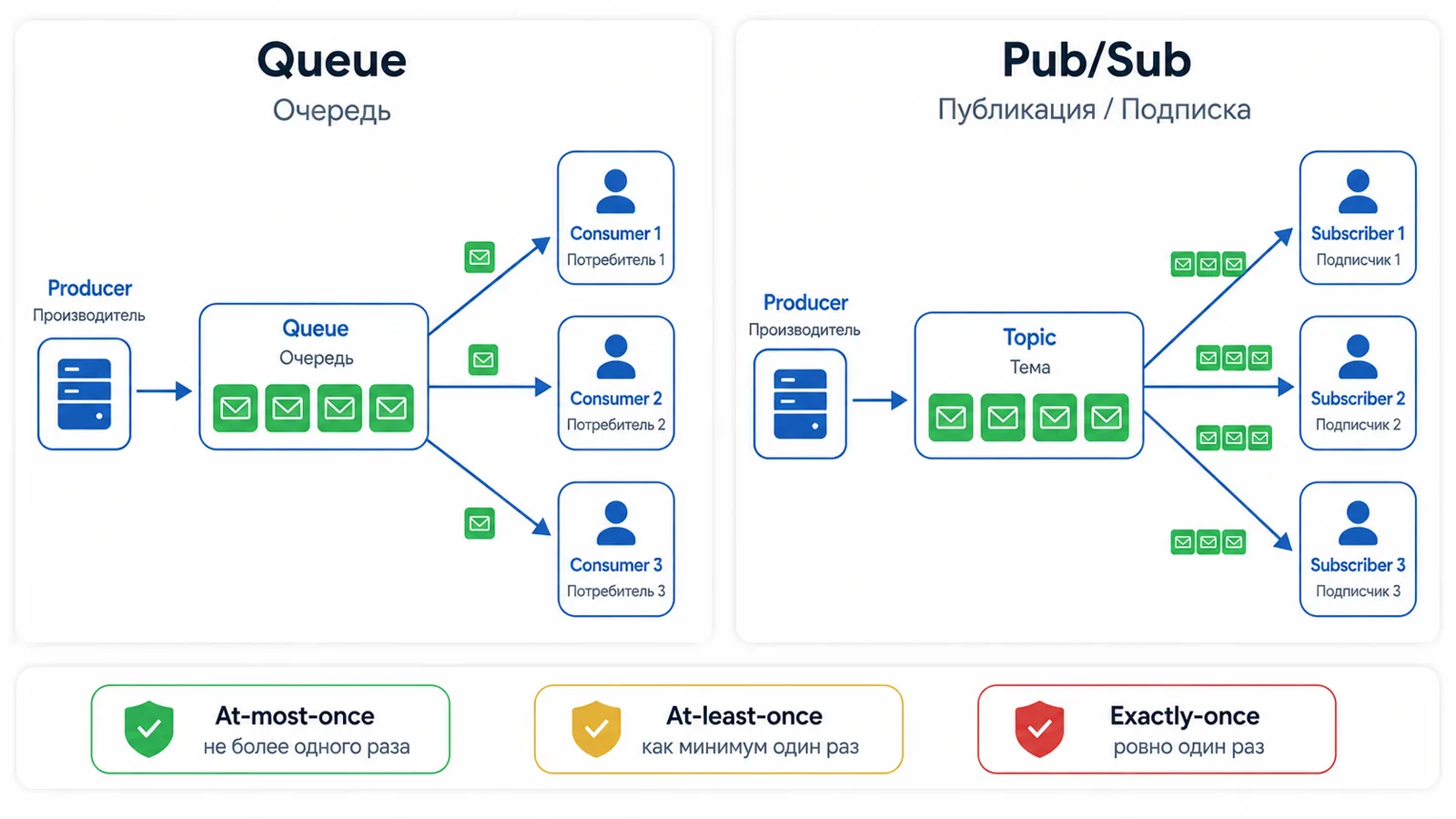Screen dimensions: 1456x819
Task: Select the At-least-once delivery card
Action: 718,729
